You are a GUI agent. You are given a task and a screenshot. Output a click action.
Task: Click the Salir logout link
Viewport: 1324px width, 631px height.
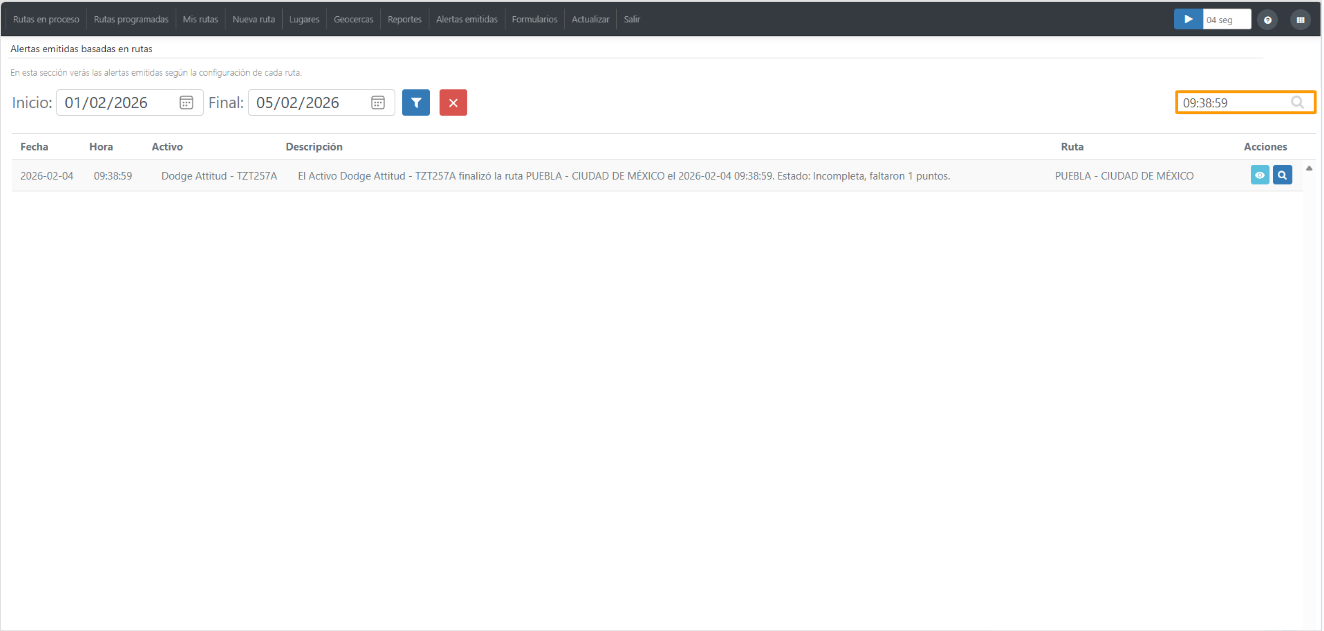(631, 19)
